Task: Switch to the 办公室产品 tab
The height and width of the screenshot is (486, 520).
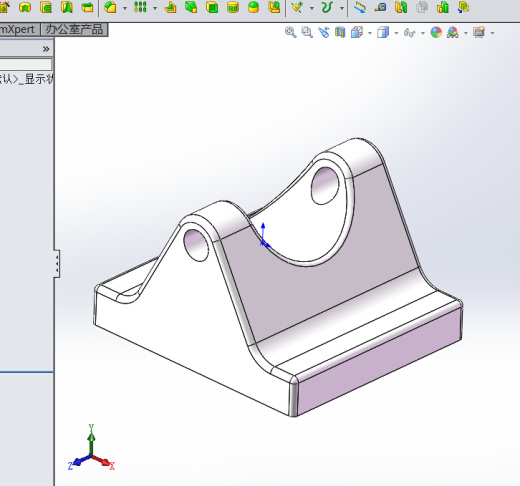Action: tap(74, 29)
